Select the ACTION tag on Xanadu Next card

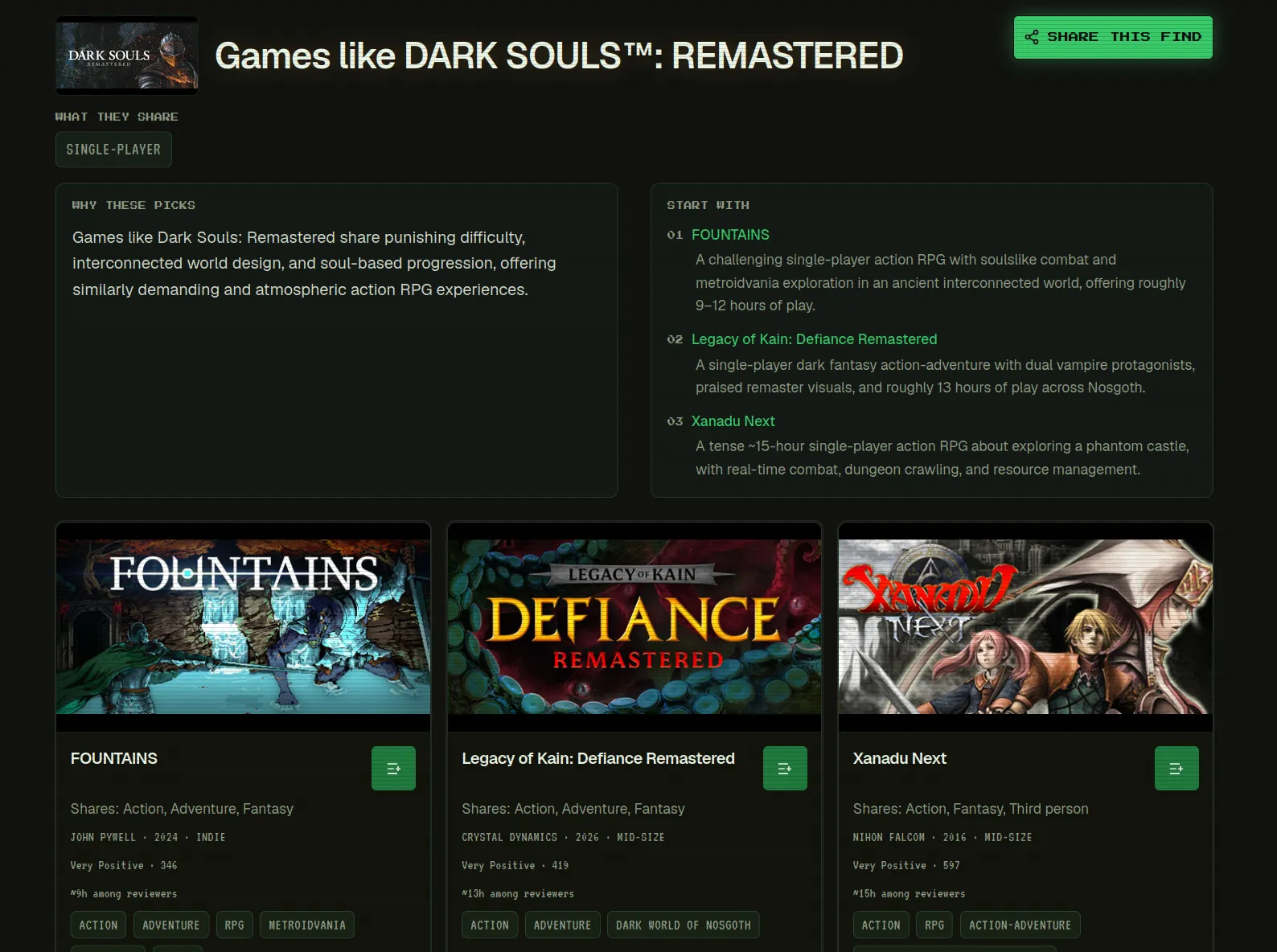click(x=881, y=925)
